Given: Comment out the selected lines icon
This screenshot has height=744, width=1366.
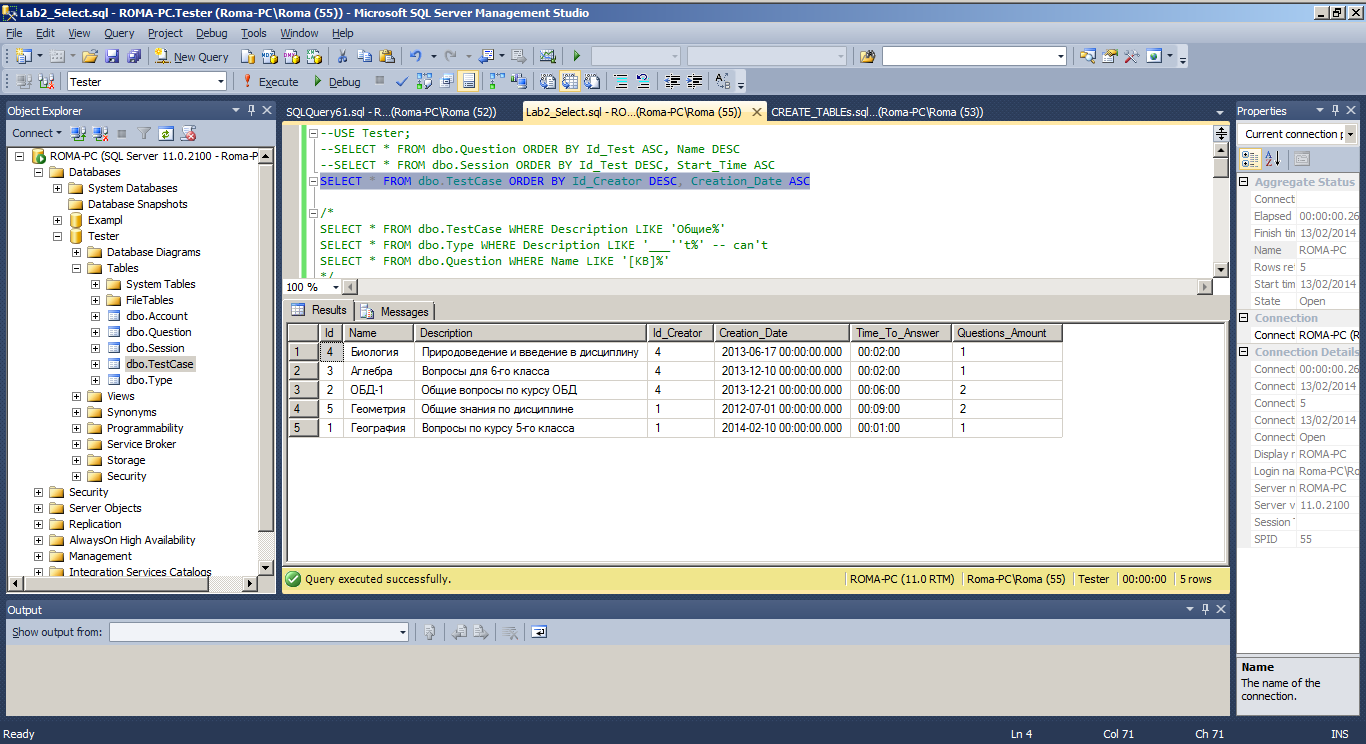Looking at the screenshot, I should coord(621,82).
